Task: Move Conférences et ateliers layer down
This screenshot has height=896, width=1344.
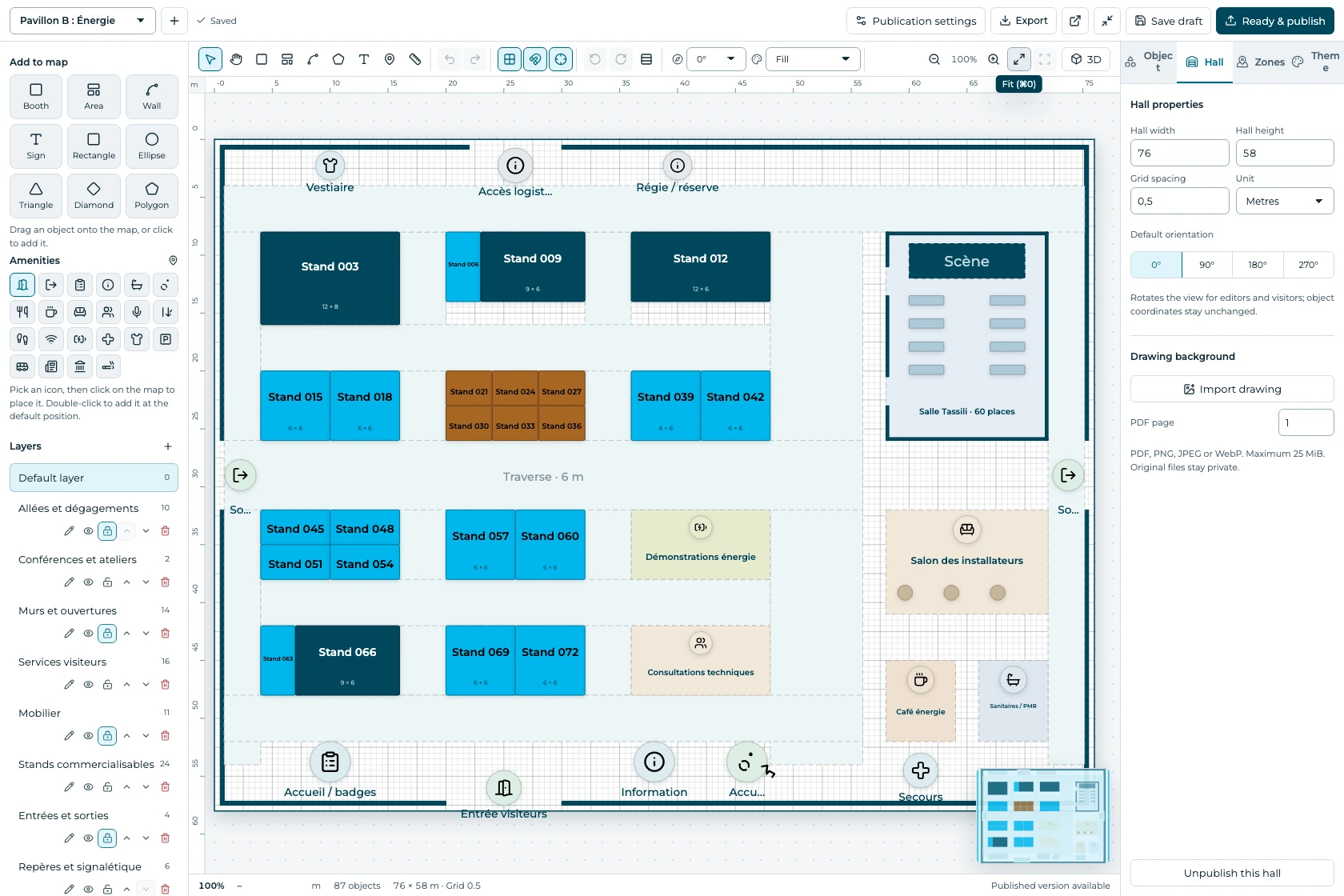Action: coord(146,582)
